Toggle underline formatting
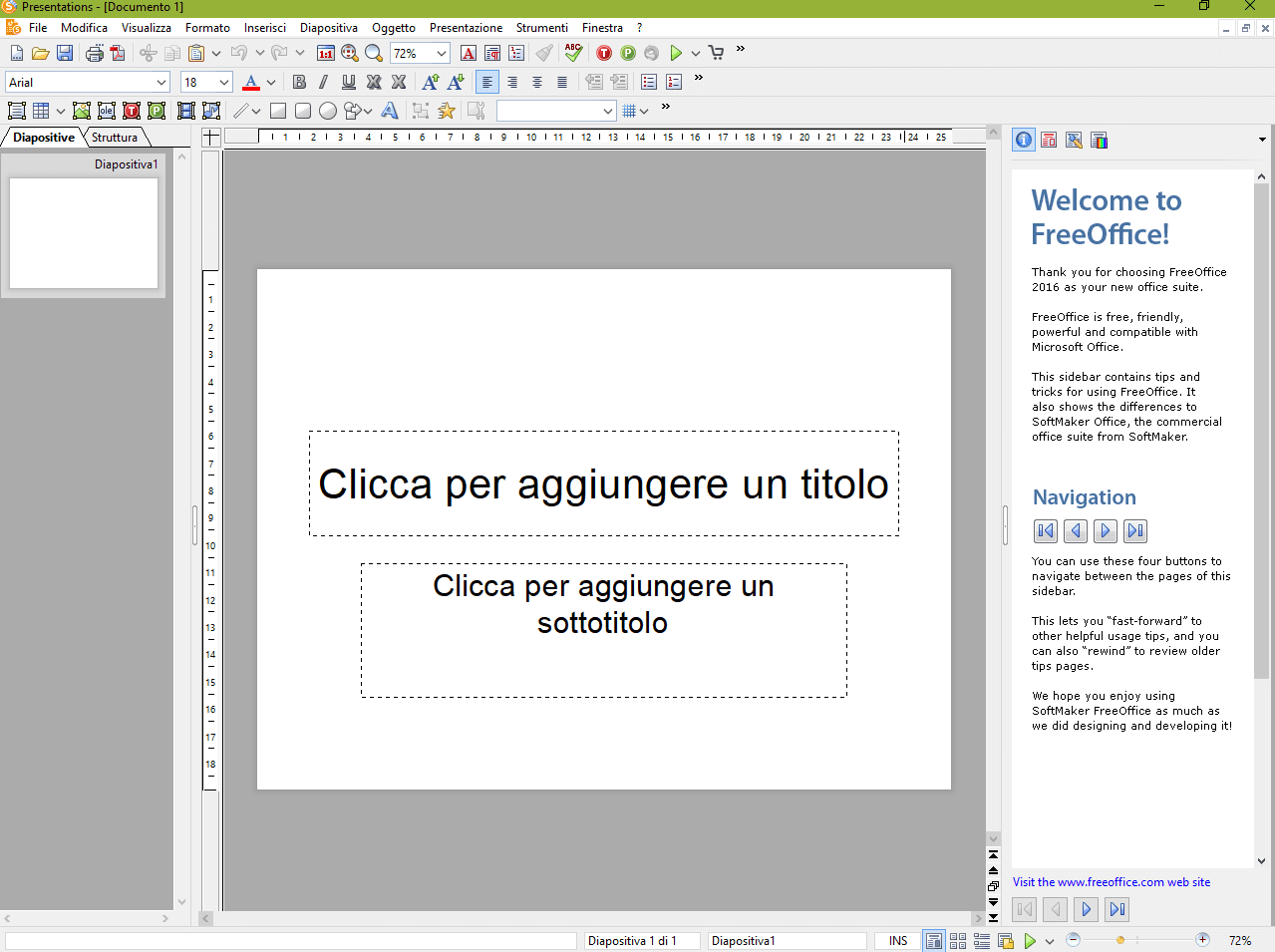This screenshot has height=952, width=1275. (x=348, y=82)
